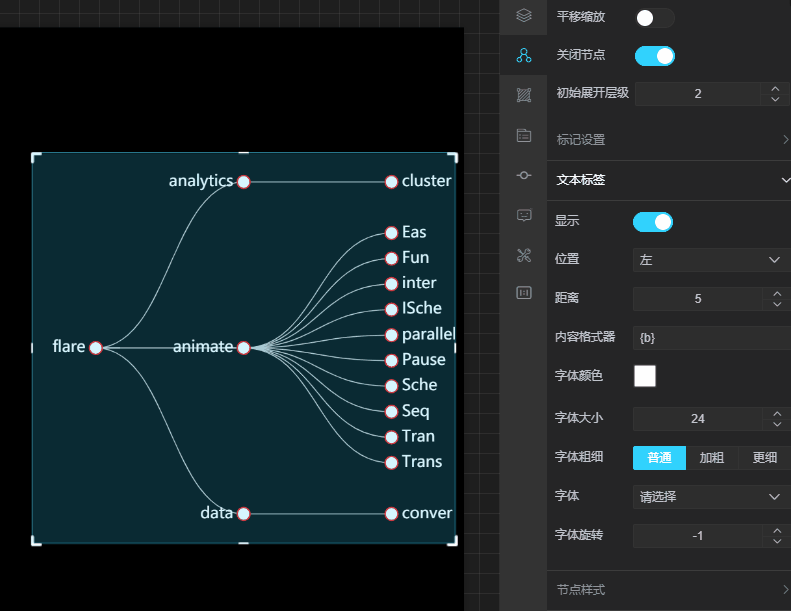Open the wrench and screwdriver tools icon

pos(524,255)
